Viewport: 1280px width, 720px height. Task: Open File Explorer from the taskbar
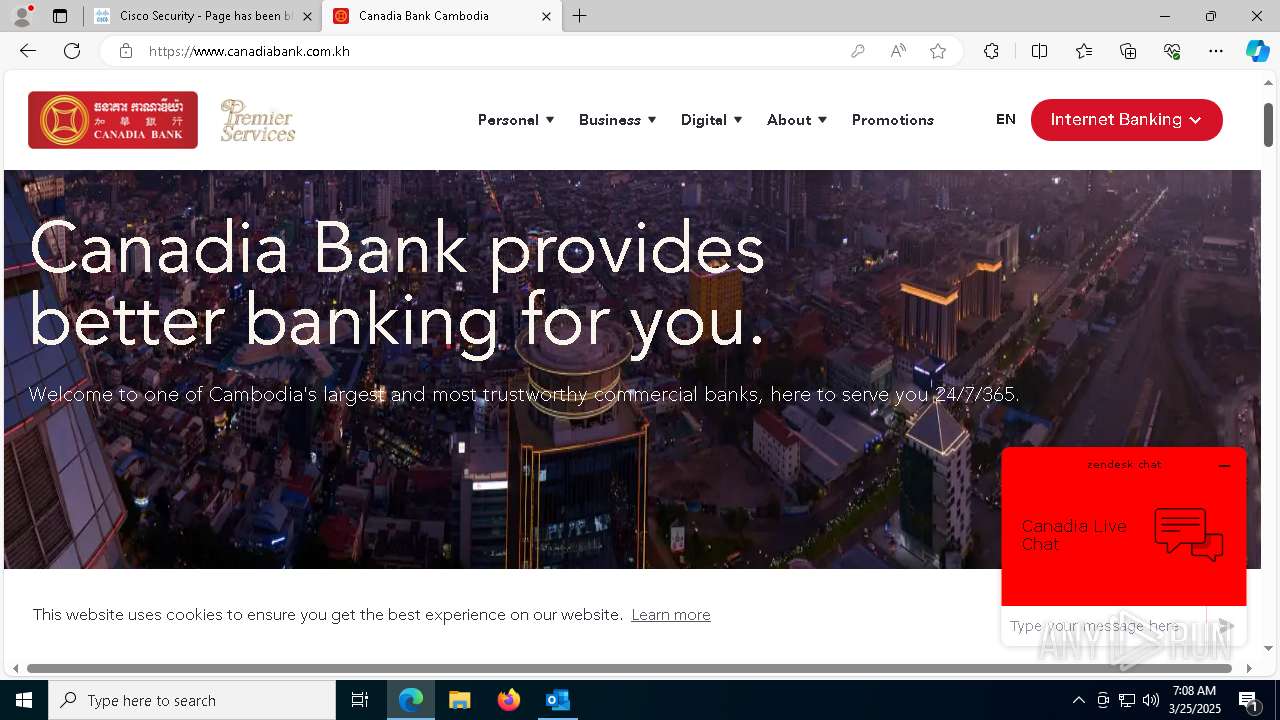pyautogui.click(x=459, y=700)
